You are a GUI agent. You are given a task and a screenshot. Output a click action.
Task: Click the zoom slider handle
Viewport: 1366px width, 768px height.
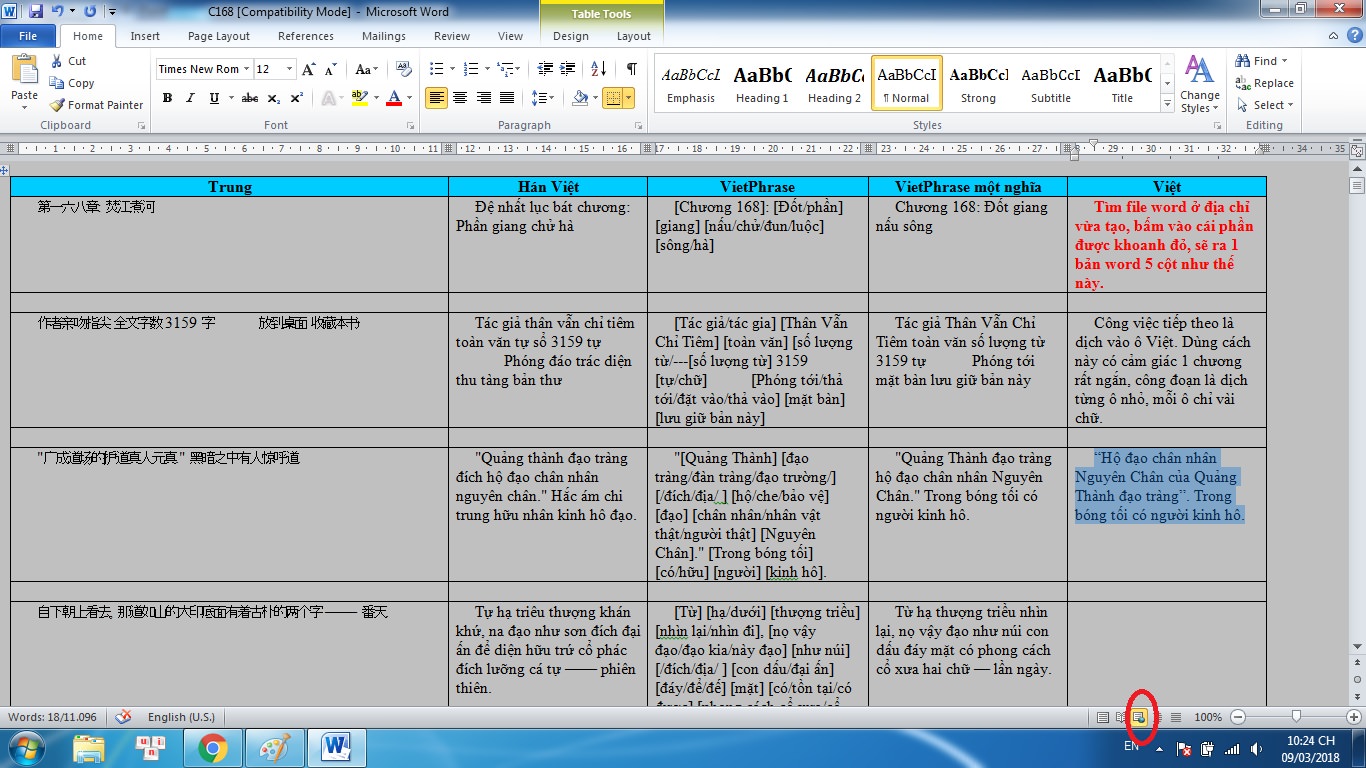tap(1296, 717)
